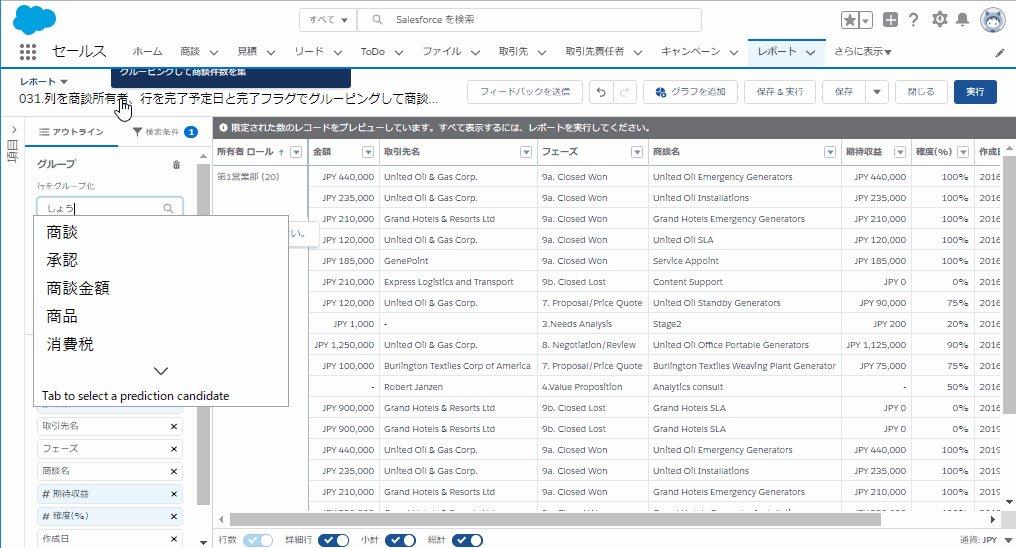This screenshot has height=548, width=1016.
Task: Toggle the 詳細行 switch
Action: (334, 540)
